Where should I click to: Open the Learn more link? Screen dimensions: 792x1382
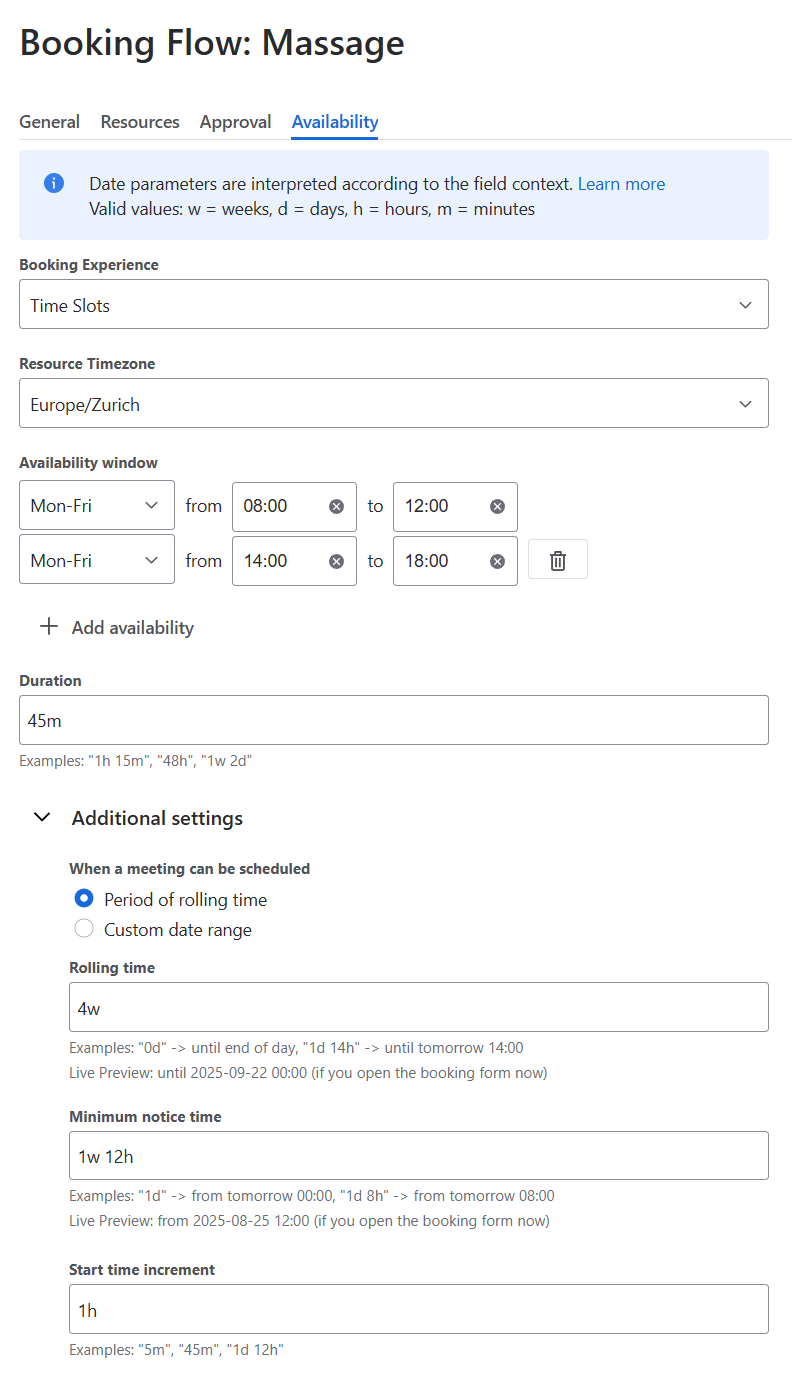[621, 184]
